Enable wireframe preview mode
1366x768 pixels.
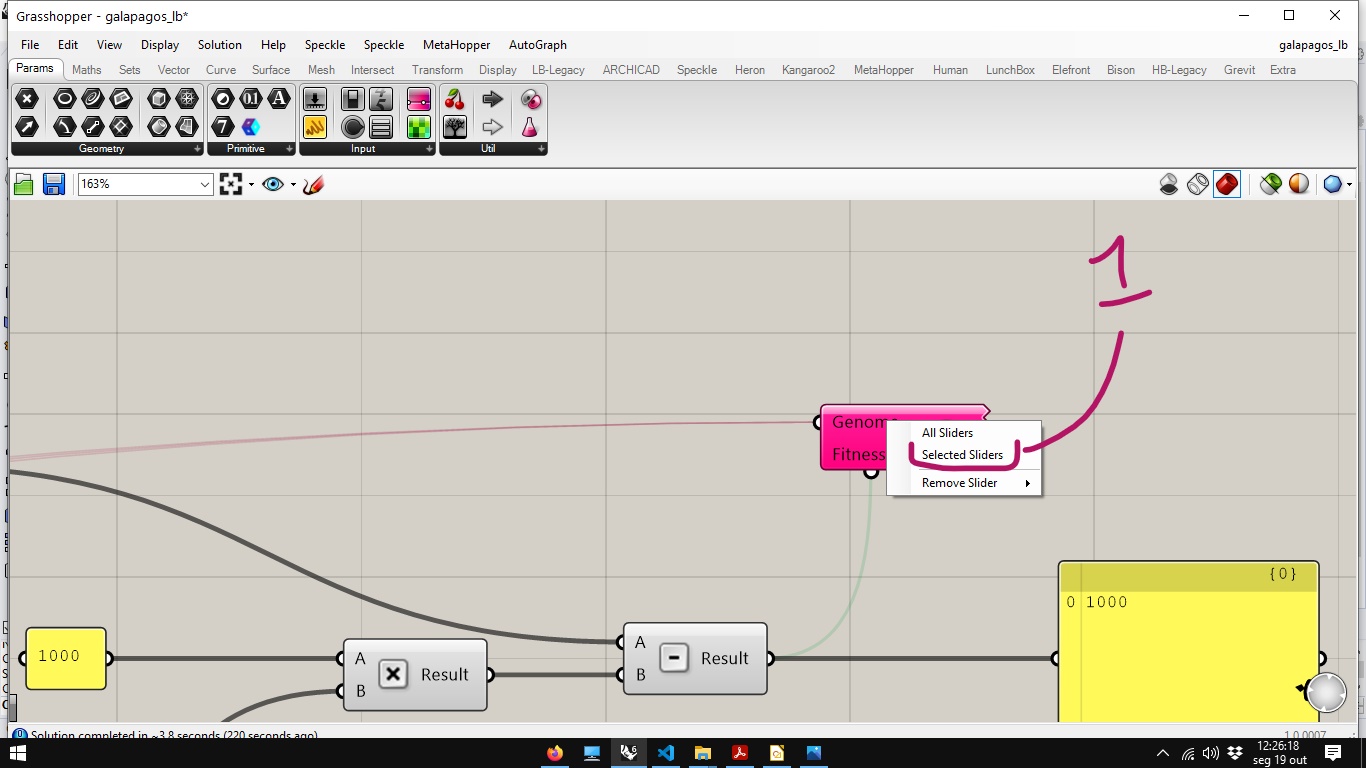click(1198, 184)
